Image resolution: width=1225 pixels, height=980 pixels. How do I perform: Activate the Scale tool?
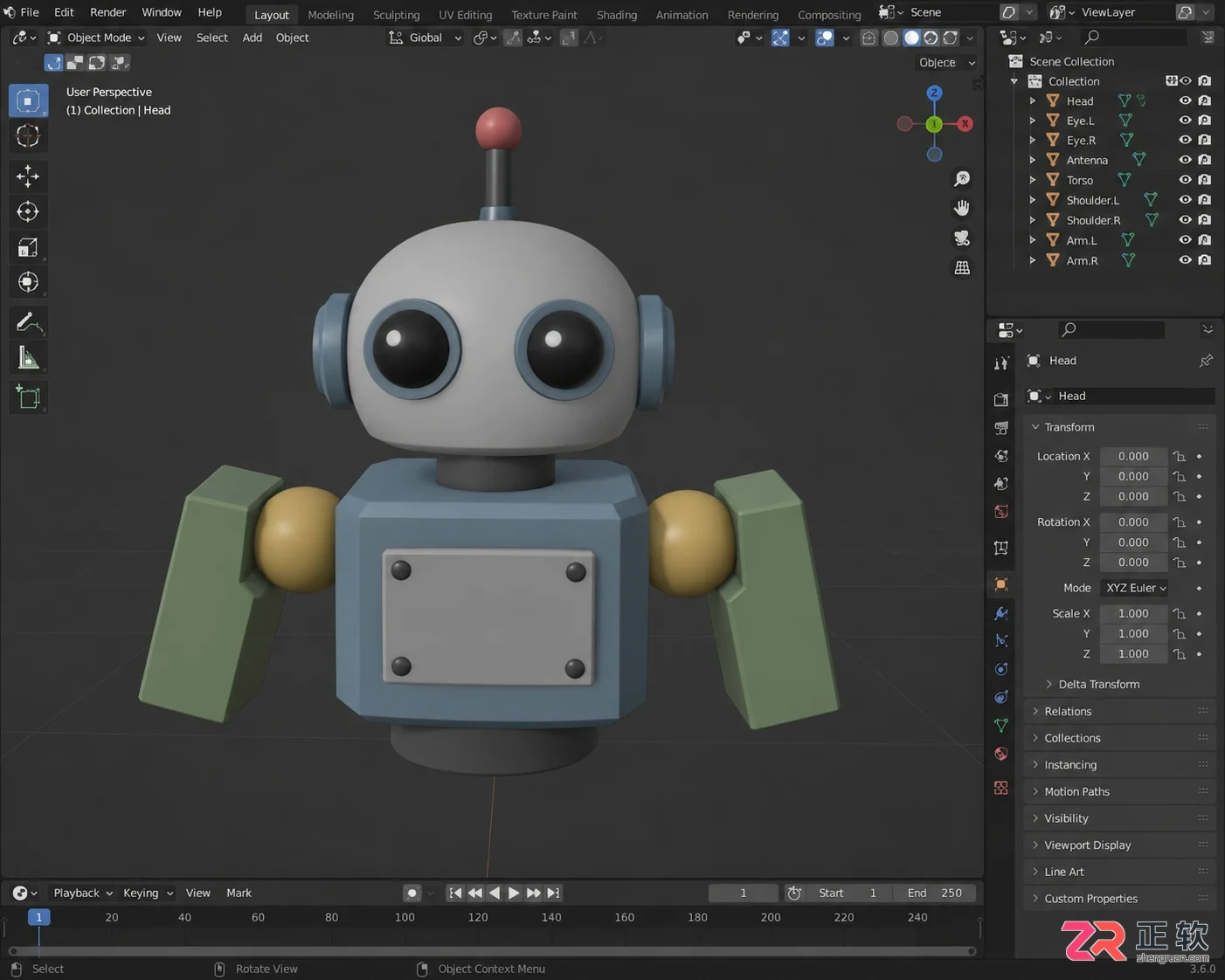tap(28, 247)
